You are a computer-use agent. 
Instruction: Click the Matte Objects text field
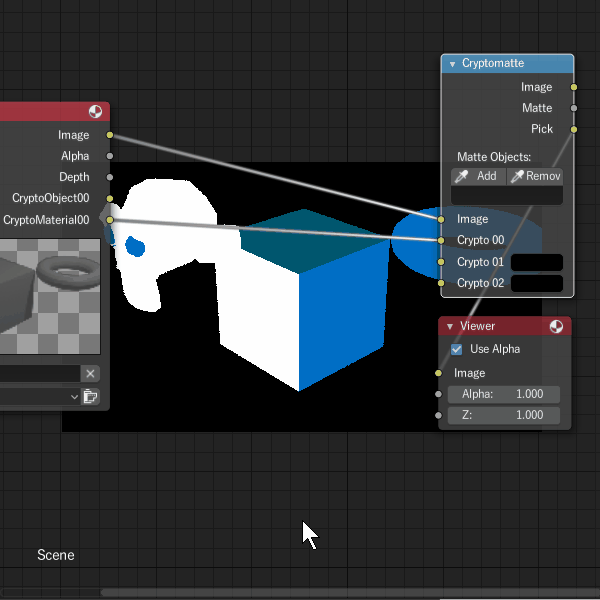pos(507,195)
